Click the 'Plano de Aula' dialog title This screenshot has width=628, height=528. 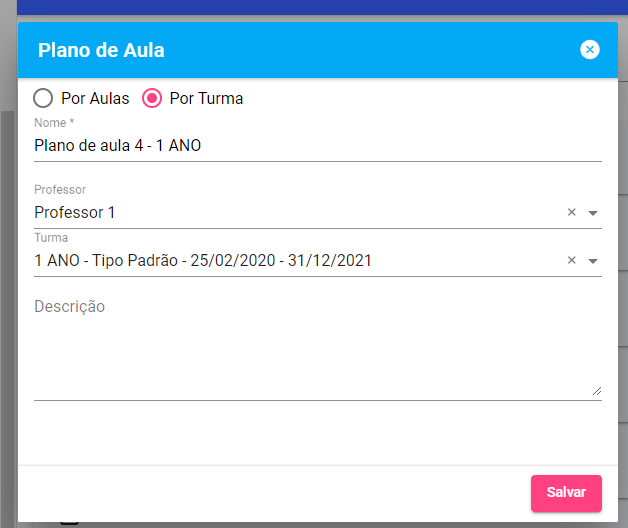point(101,50)
